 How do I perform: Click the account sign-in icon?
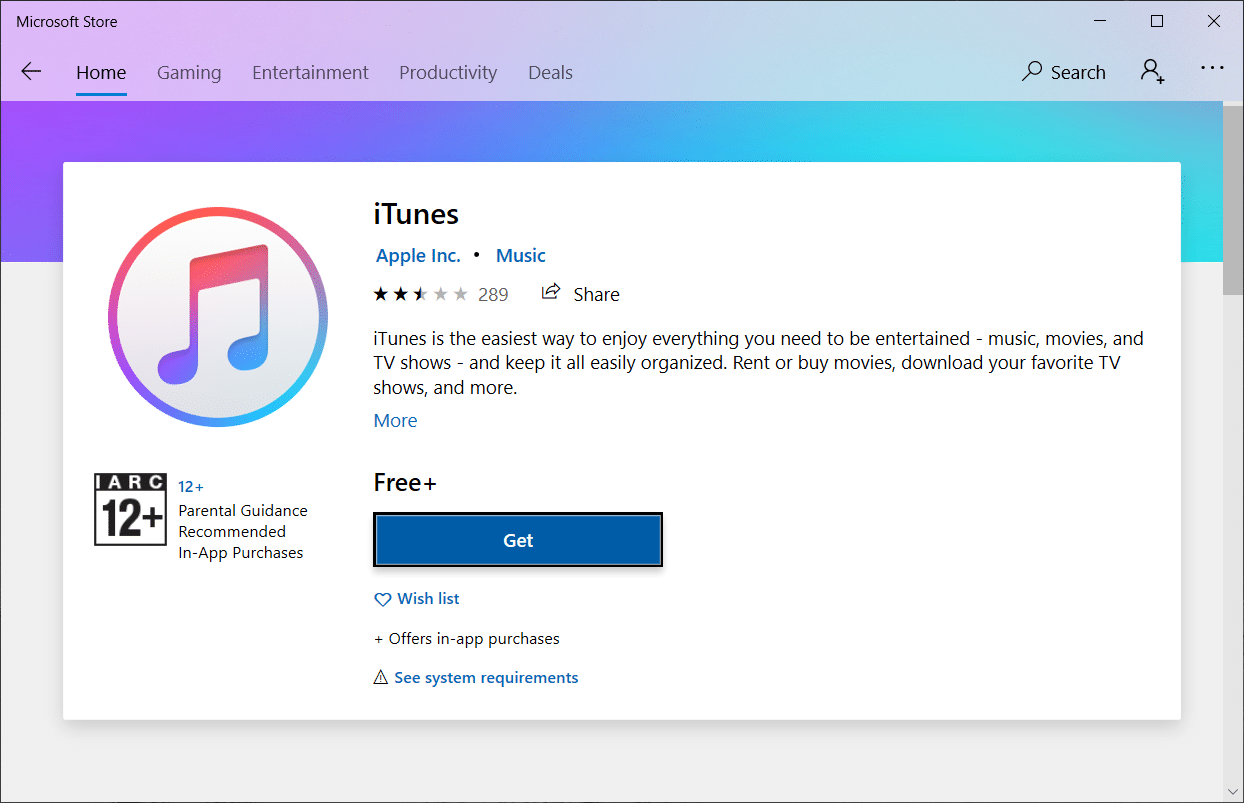1152,72
